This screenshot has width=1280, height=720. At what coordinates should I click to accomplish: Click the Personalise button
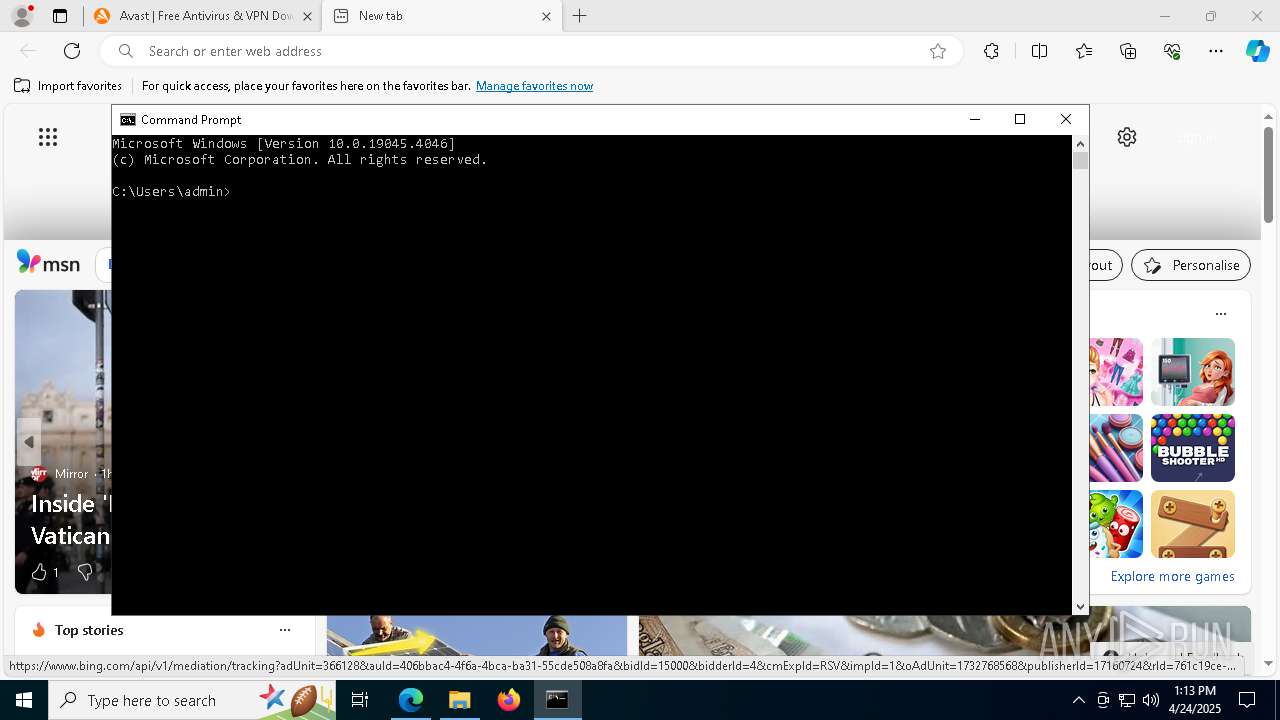[x=1191, y=265]
